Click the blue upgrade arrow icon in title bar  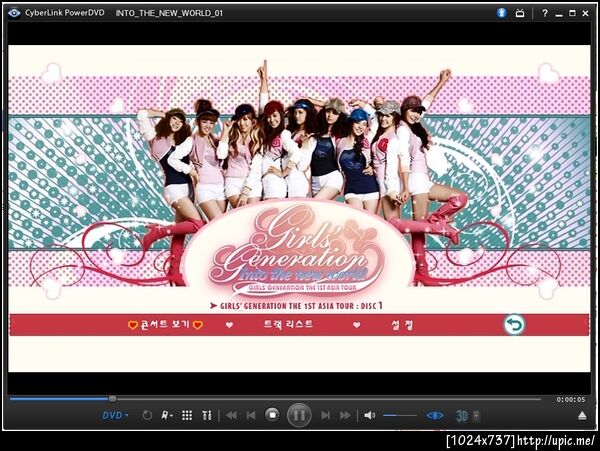coord(502,13)
